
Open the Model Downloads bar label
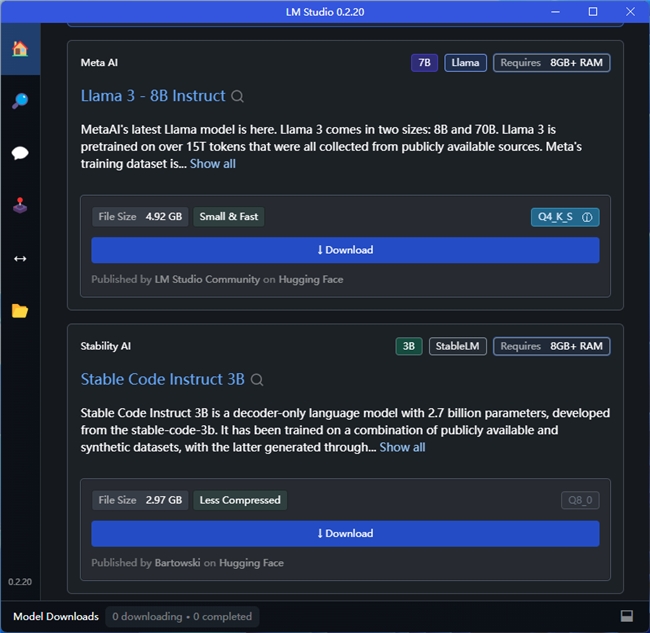56,617
